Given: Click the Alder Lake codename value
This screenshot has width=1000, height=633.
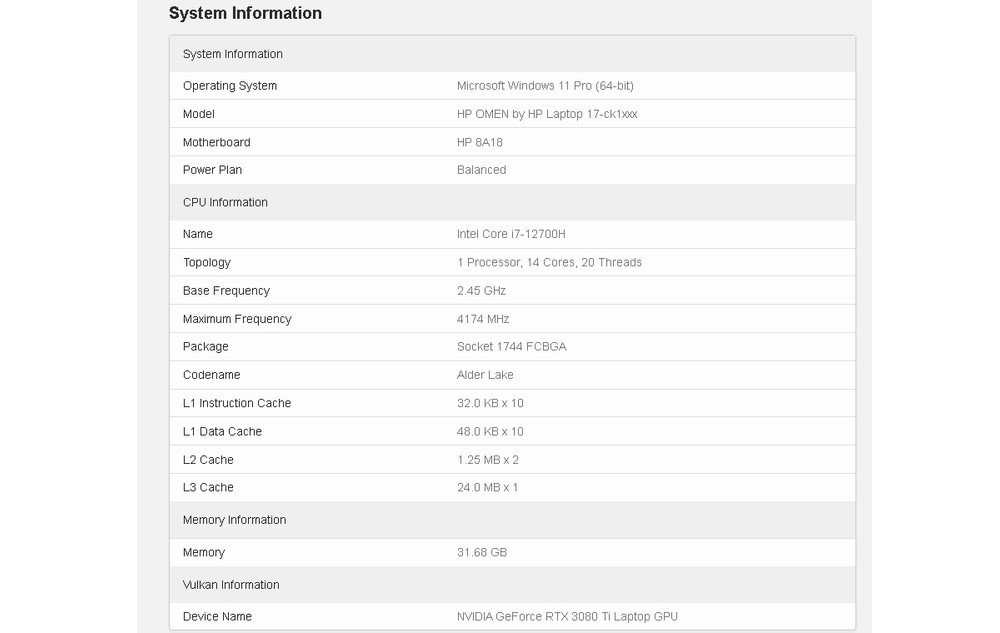Looking at the screenshot, I should (x=485, y=375).
